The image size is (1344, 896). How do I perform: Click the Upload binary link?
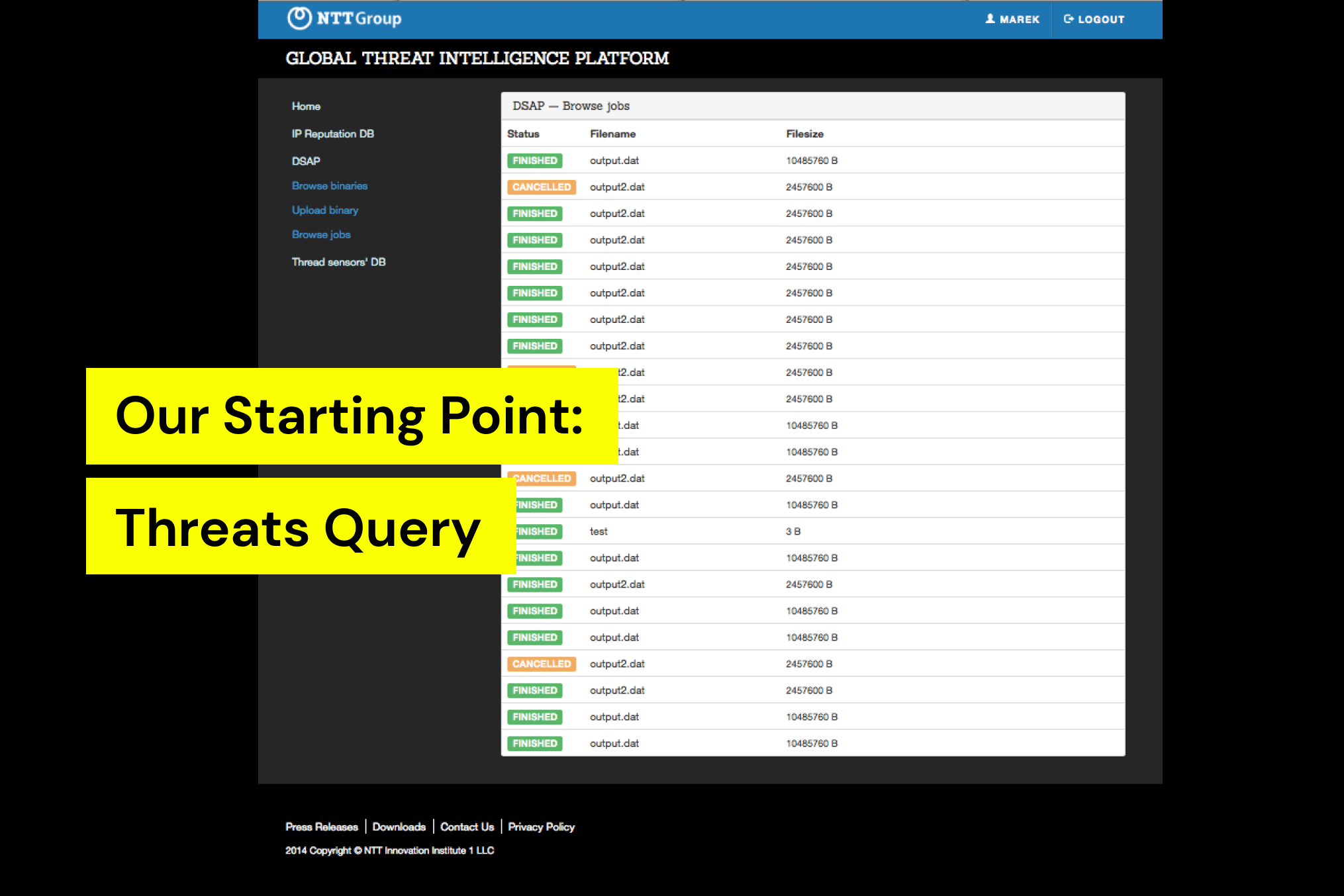click(x=324, y=210)
